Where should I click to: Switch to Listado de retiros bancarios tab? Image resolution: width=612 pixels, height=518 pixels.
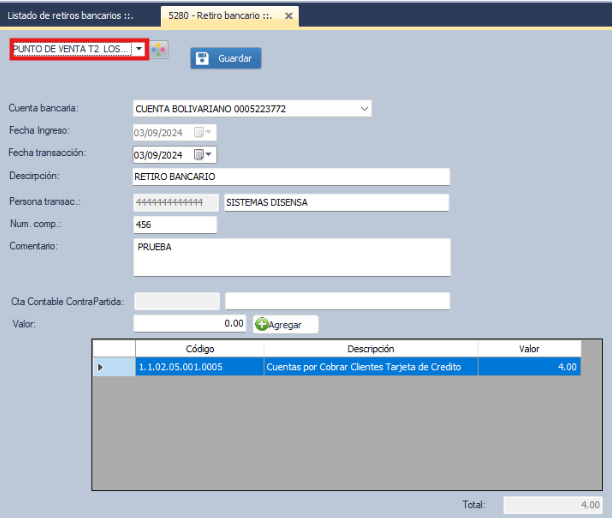pos(70,17)
